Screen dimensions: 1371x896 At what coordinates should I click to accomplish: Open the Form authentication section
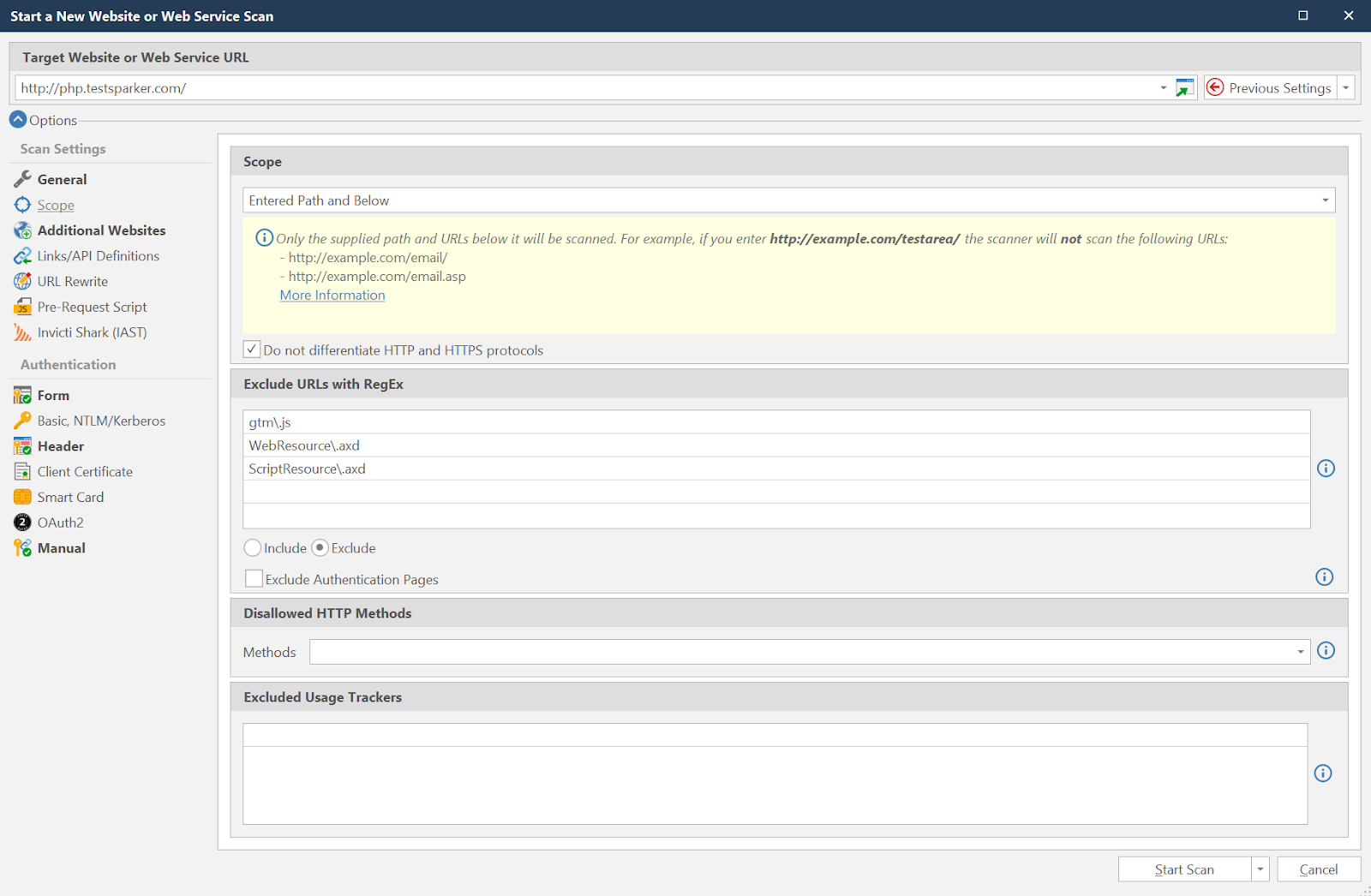pos(52,395)
